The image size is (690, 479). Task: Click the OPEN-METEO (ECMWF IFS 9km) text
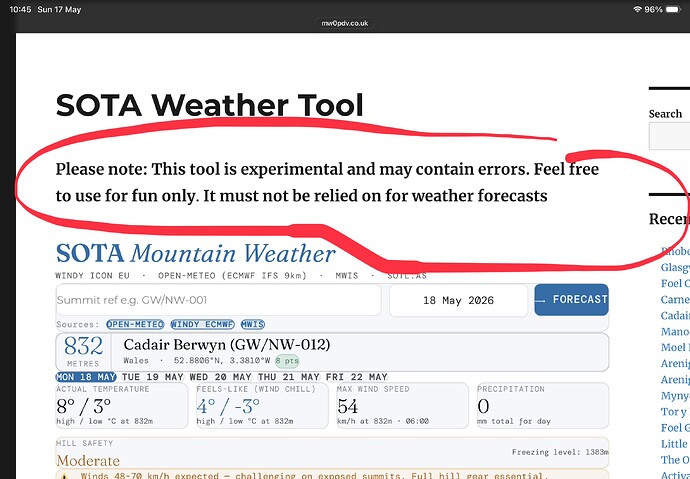(x=232, y=276)
